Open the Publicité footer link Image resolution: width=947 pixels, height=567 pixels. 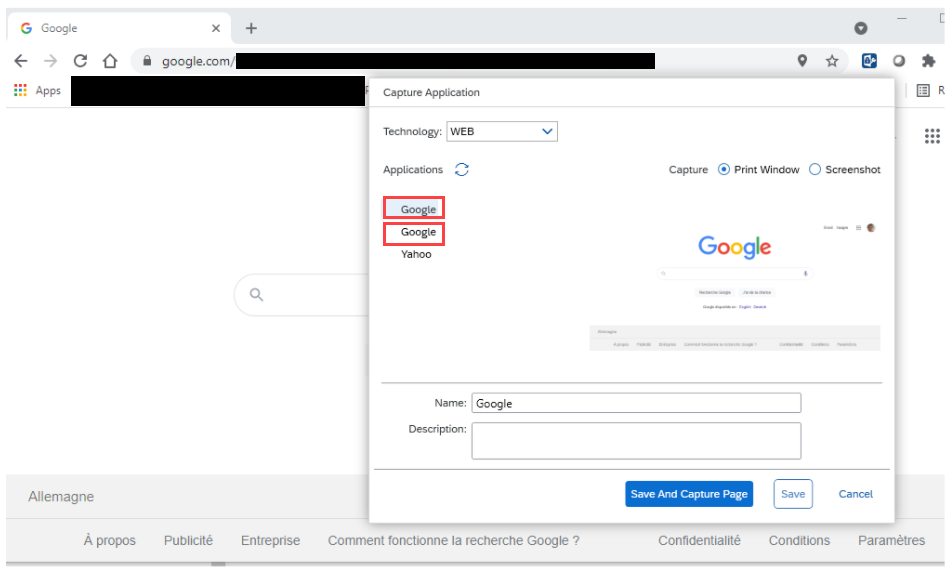188,540
